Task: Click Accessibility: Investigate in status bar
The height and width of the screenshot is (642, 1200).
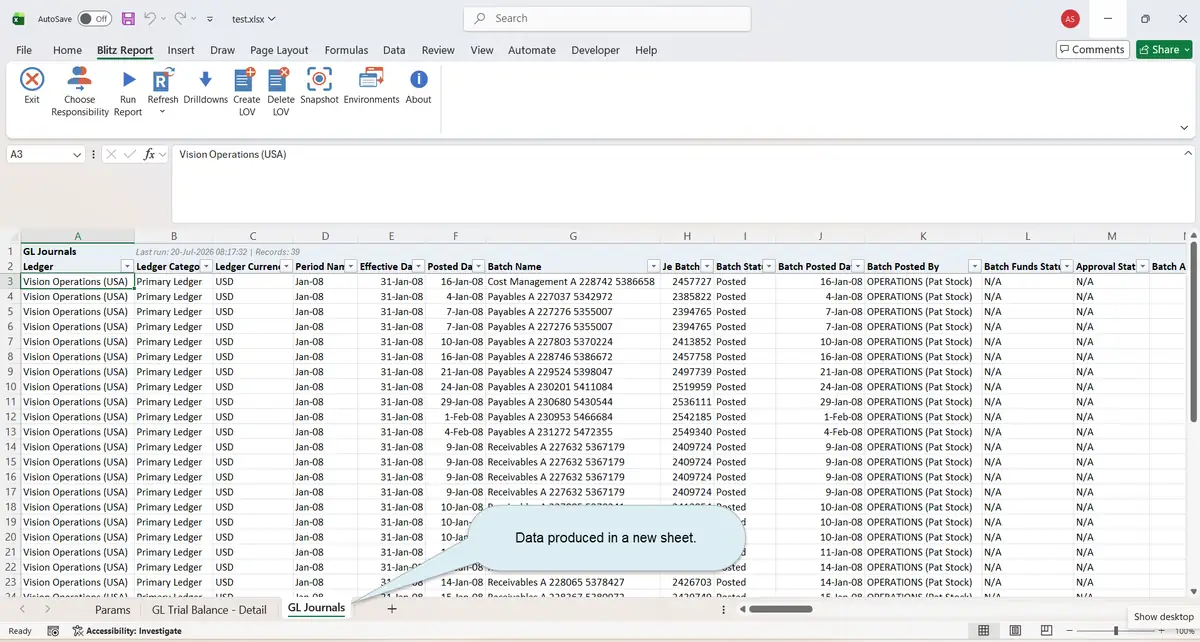Action: (125, 631)
